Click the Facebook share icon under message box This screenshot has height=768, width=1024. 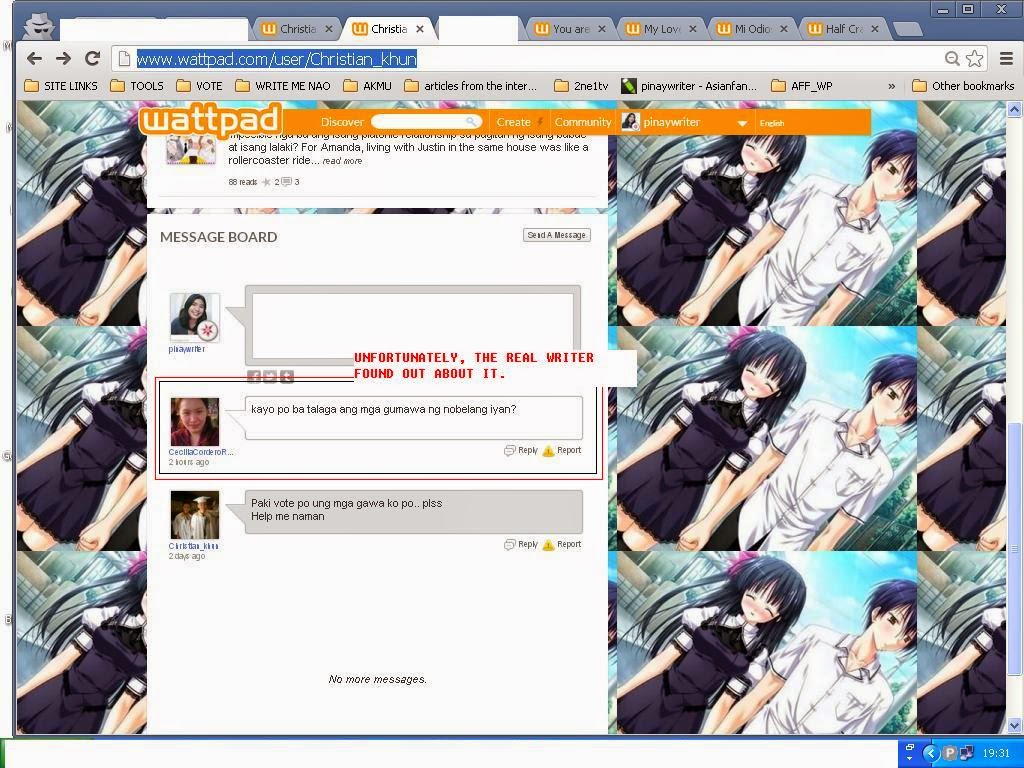[x=253, y=376]
